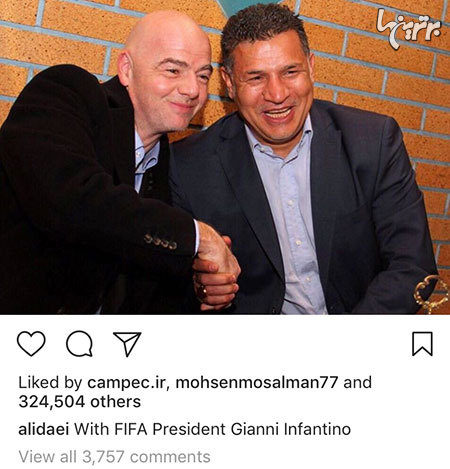
Task: Click the gold ornament at the photo edge
Action: [432, 295]
